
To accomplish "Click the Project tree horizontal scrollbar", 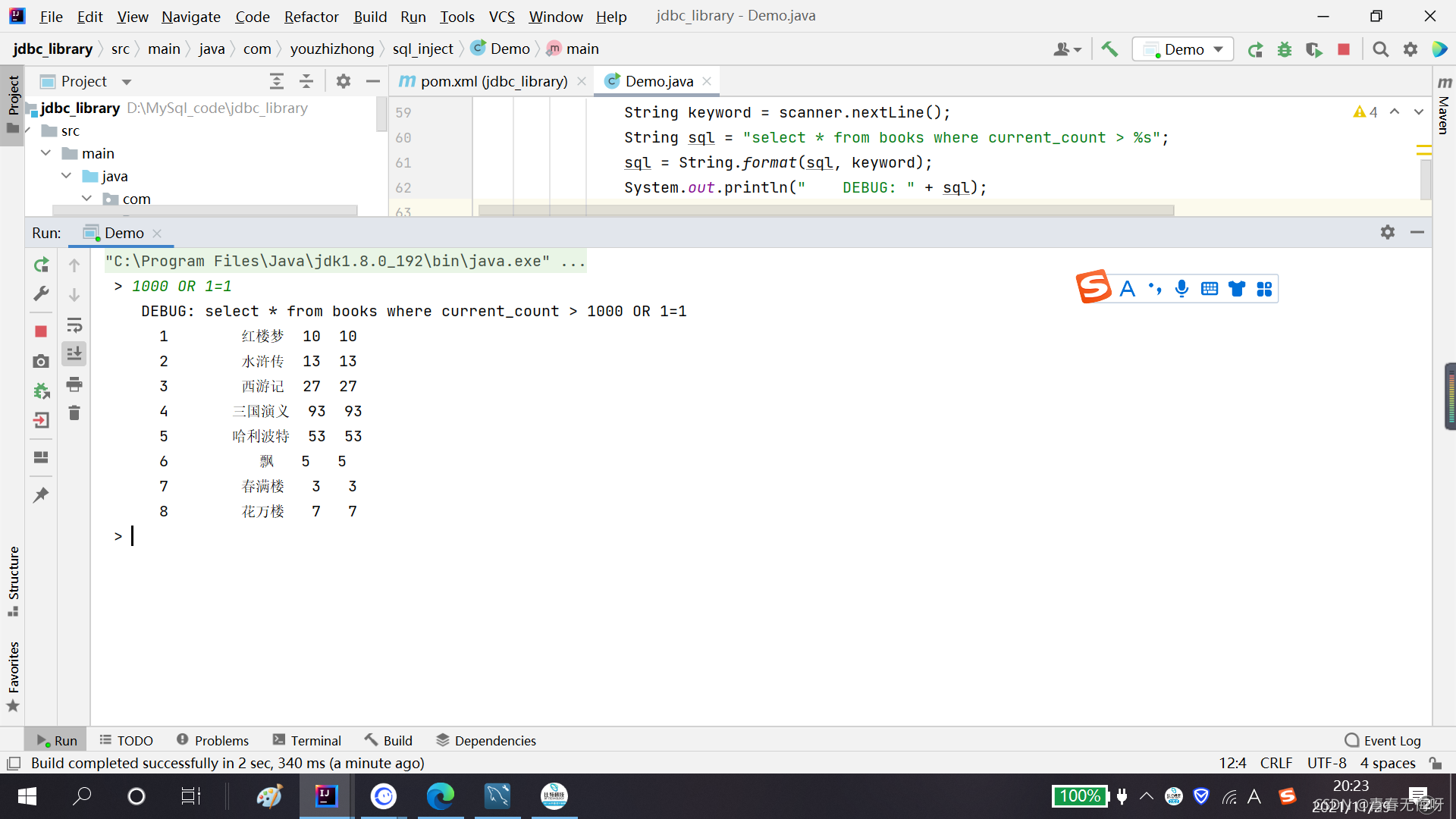I will [x=205, y=210].
